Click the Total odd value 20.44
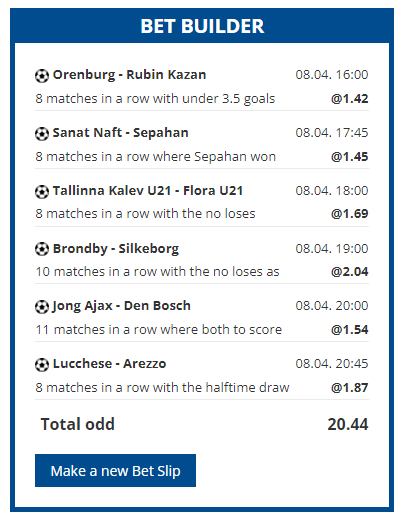Image resolution: width=406 pixels, height=524 pixels. (x=348, y=424)
